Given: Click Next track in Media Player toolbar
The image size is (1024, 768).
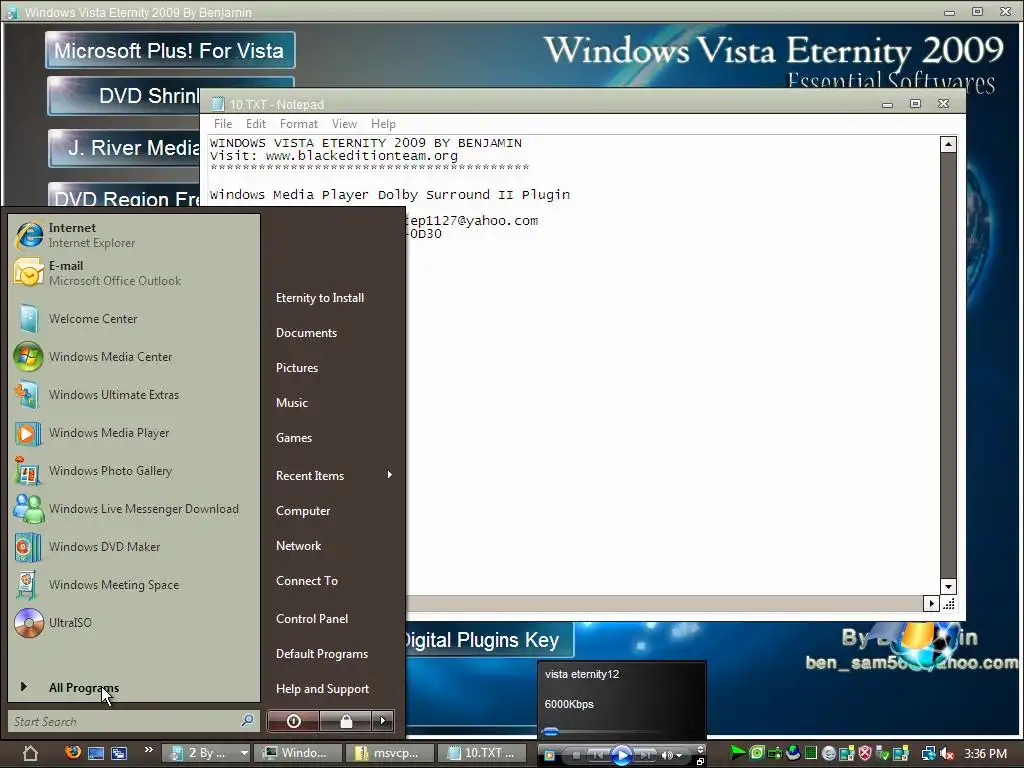Looking at the screenshot, I should coord(645,756).
